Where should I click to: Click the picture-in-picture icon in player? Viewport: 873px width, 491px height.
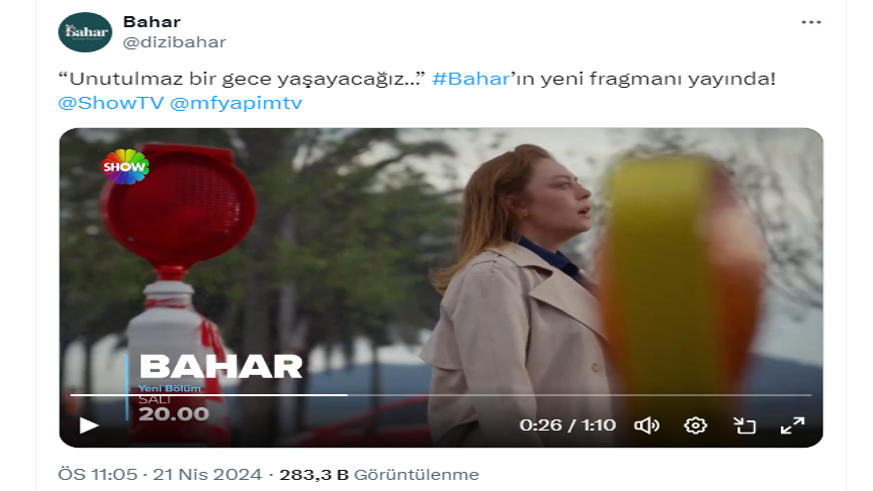(744, 426)
